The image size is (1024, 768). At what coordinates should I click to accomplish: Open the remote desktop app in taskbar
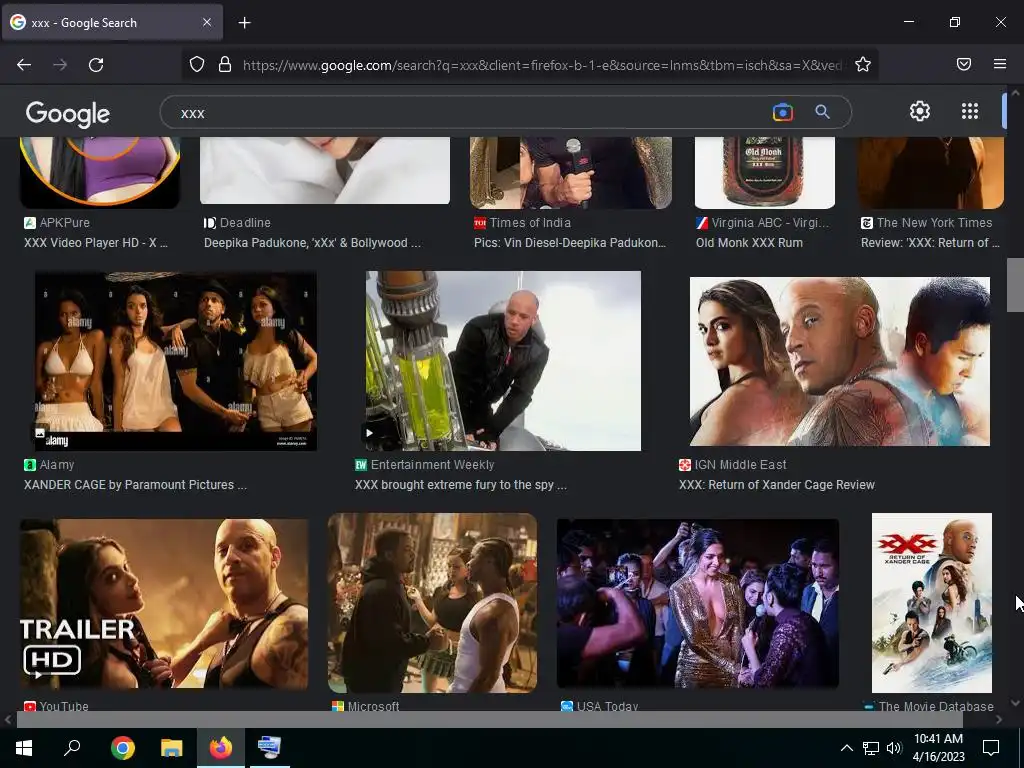(x=269, y=748)
